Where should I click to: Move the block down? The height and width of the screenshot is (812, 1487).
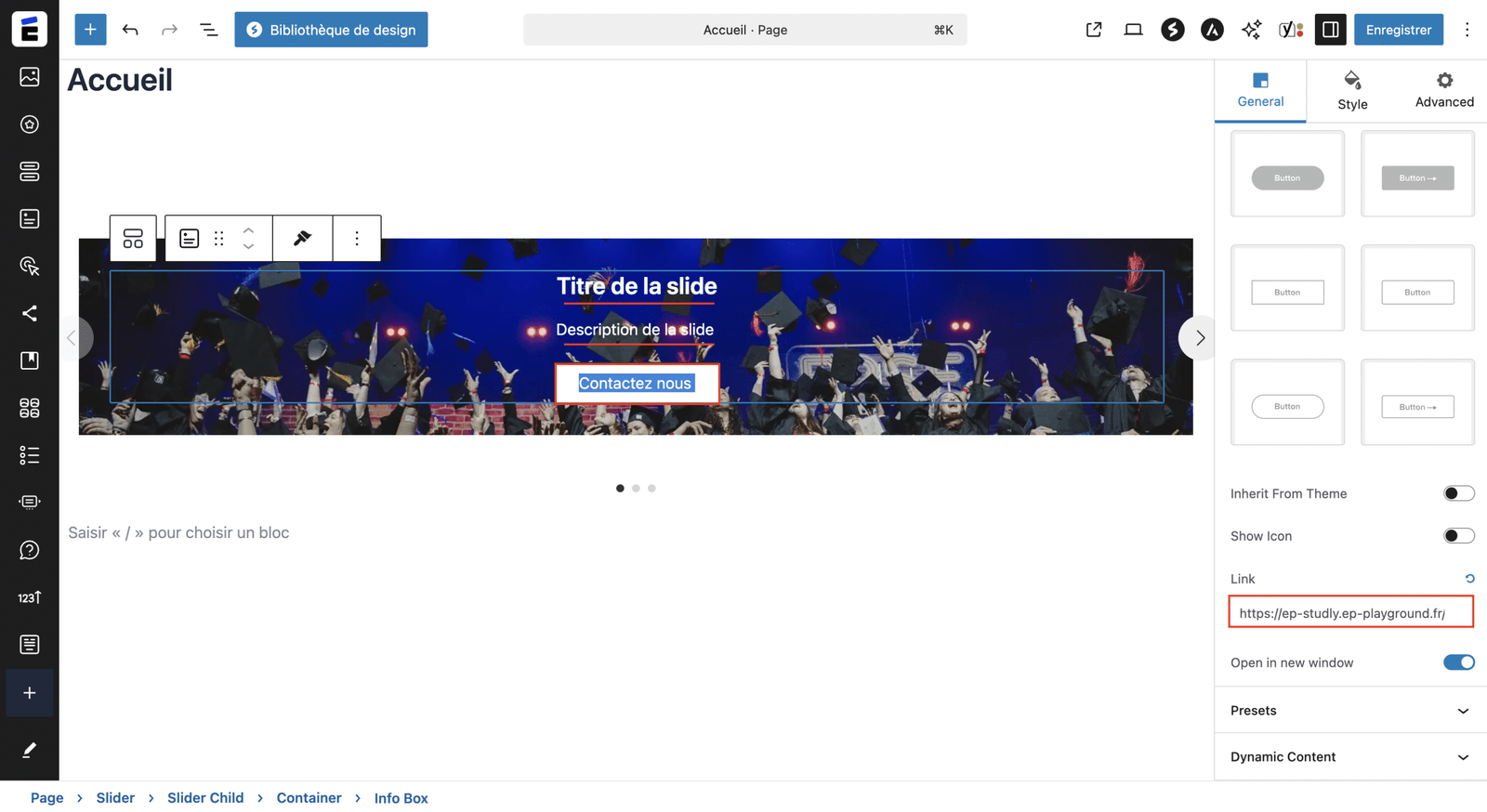pos(248,246)
